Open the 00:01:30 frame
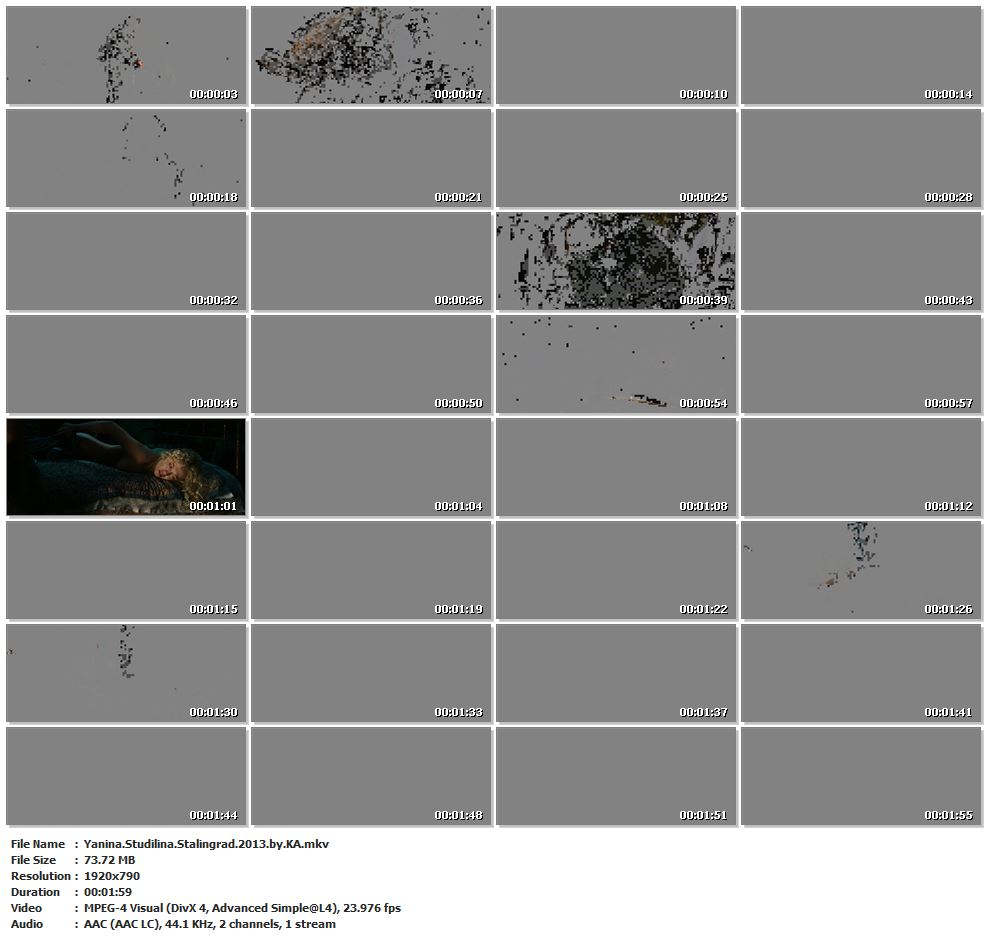 [126, 673]
